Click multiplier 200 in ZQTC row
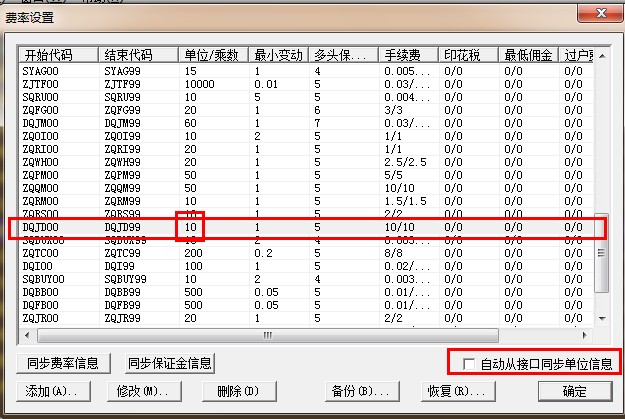Viewport: 625px width, 419px height. pyautogui.click(x=193, y=253)
